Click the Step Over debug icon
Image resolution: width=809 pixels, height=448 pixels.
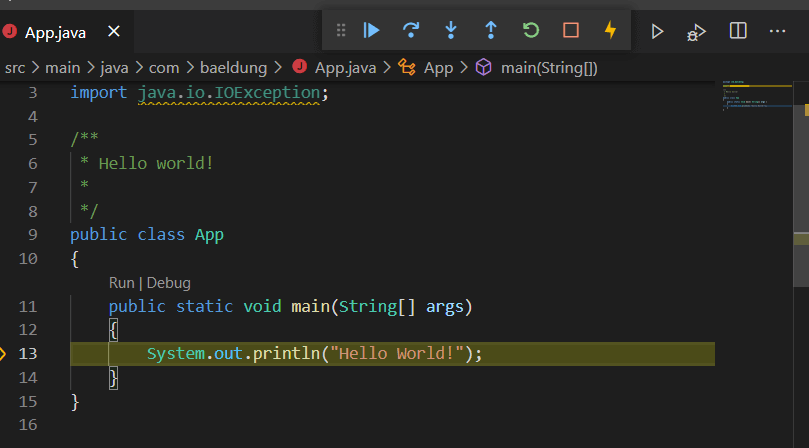(411, 31)
